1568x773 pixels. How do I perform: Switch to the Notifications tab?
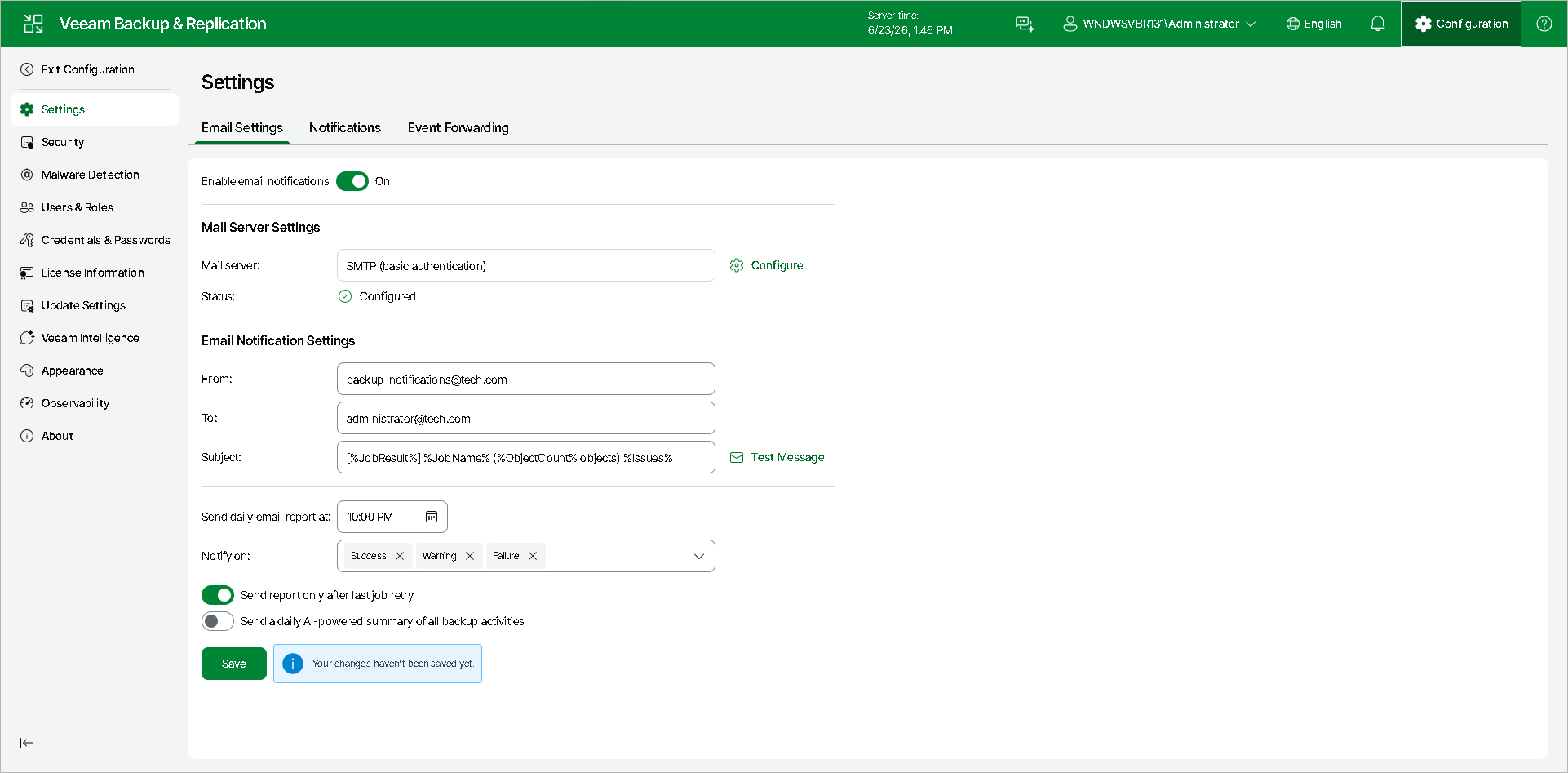click(345, 128)
